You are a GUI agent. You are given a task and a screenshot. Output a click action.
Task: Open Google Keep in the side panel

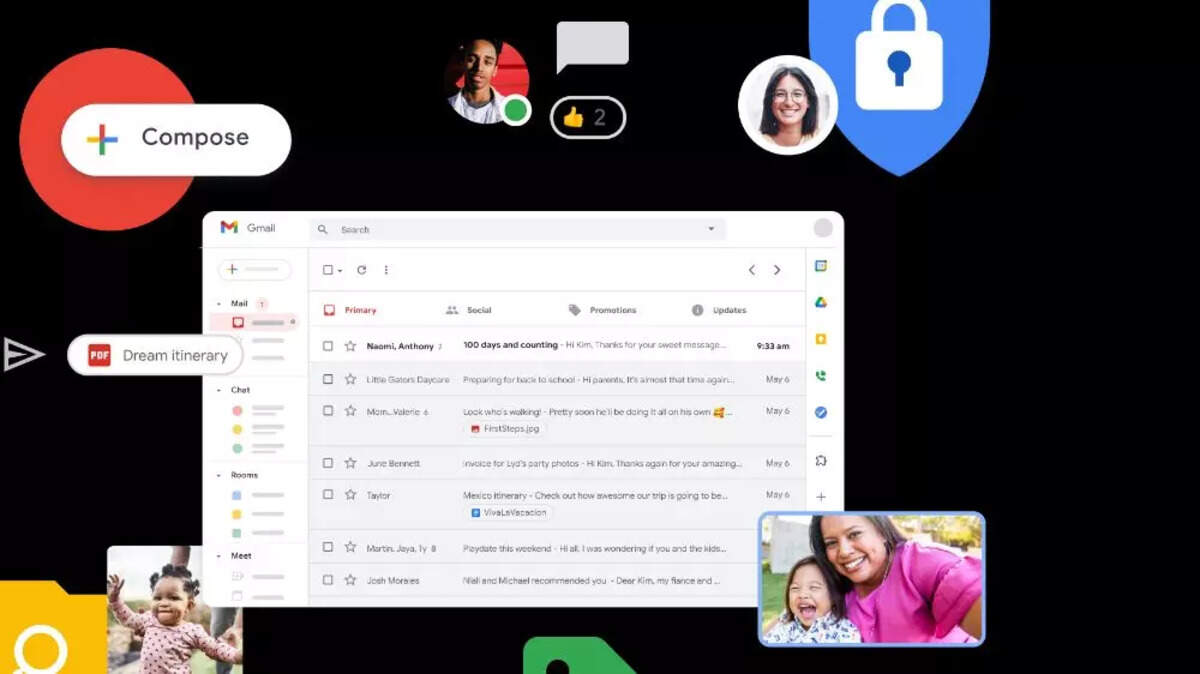coord(821,339)
